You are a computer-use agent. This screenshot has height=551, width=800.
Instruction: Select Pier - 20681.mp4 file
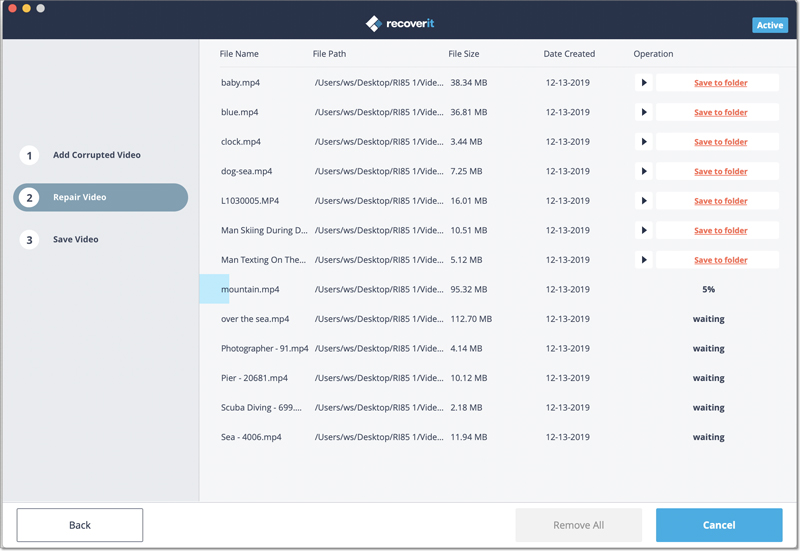254,378
